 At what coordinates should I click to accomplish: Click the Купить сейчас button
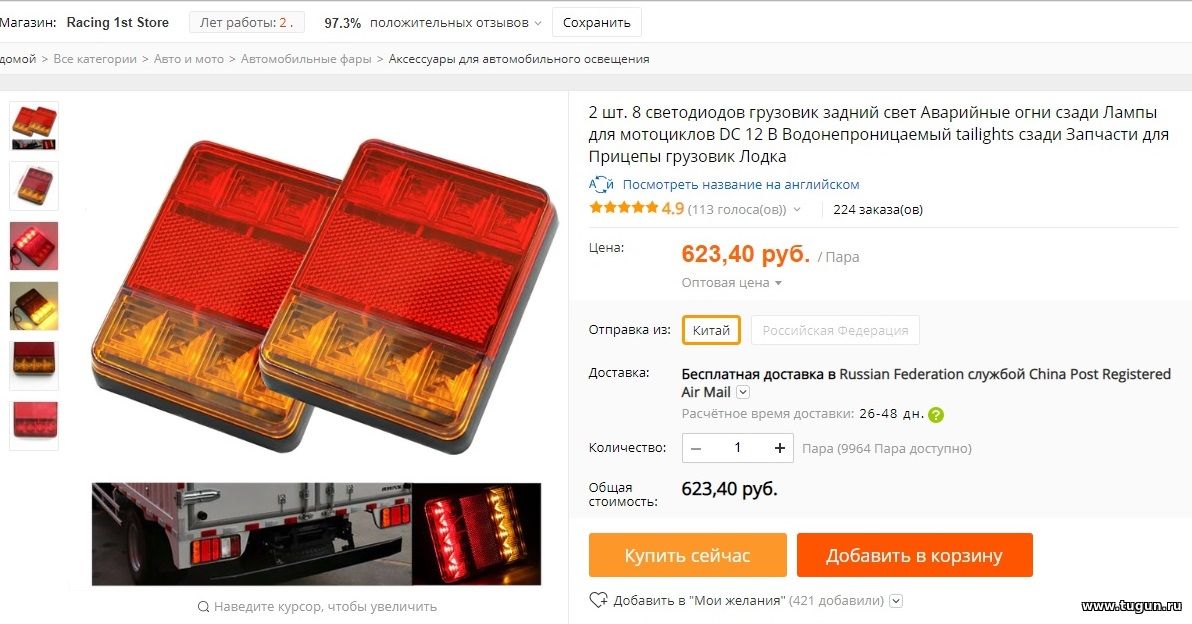tap(687, 555)
